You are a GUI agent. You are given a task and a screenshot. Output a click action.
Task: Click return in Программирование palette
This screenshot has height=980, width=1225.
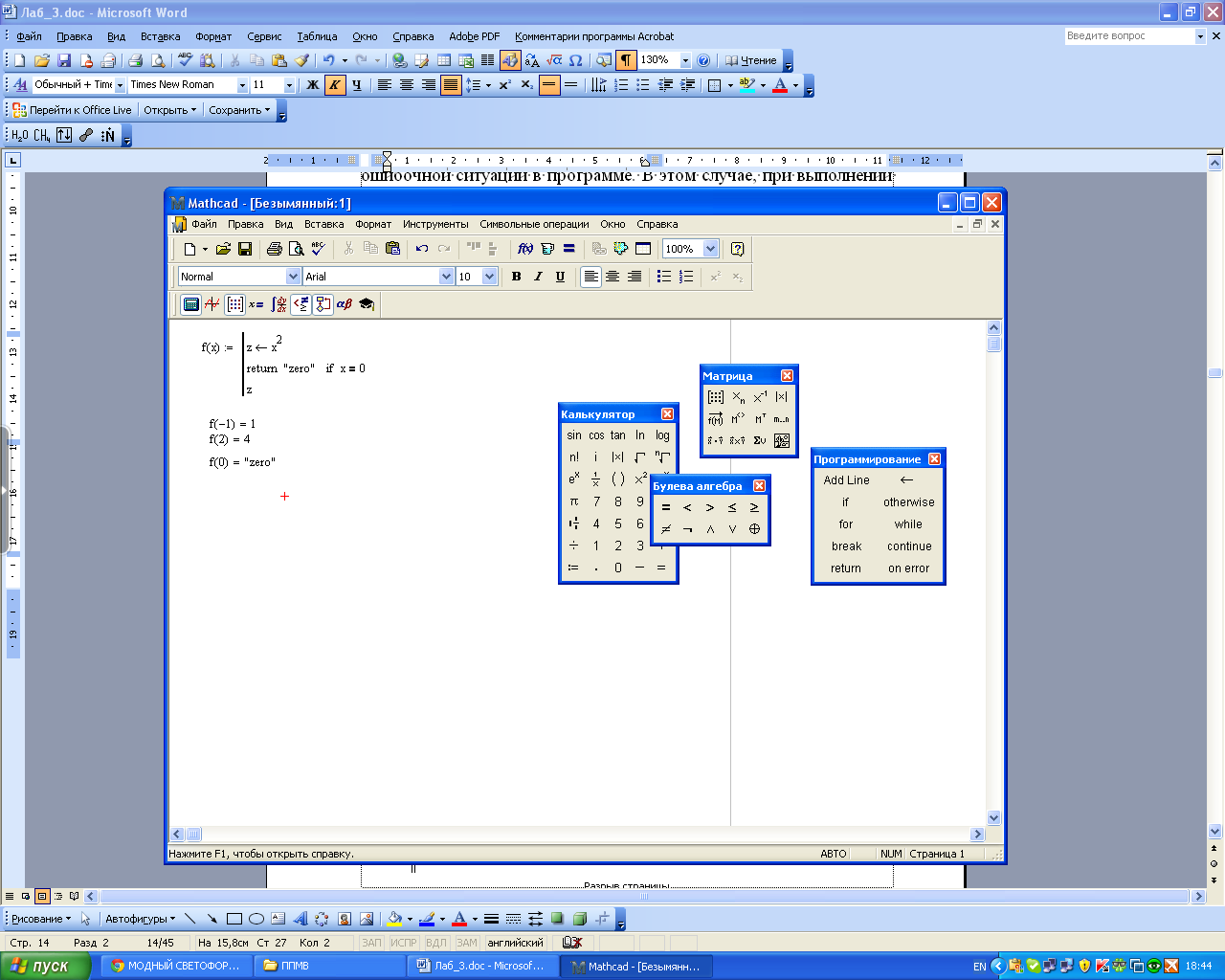tap(846, 568)
